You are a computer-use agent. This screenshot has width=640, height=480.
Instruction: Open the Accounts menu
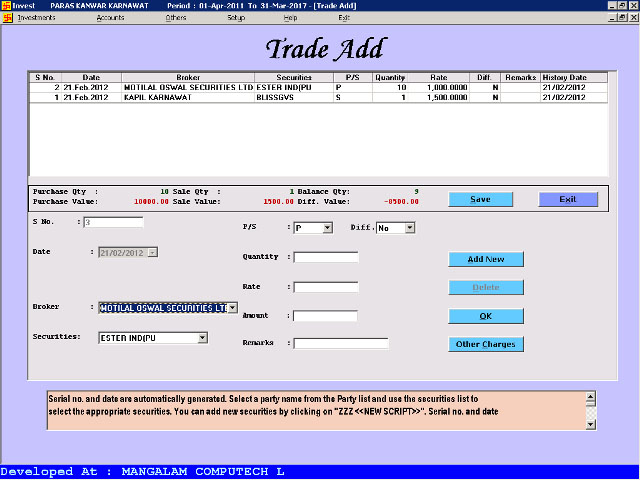pyautogui.click(x=110, y=18)
